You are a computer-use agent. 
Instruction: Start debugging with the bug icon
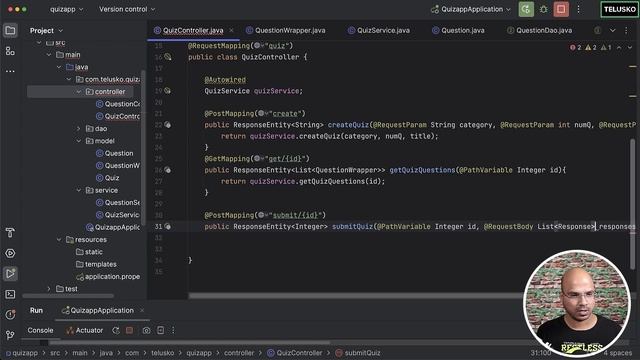click(x=544, y=9)
